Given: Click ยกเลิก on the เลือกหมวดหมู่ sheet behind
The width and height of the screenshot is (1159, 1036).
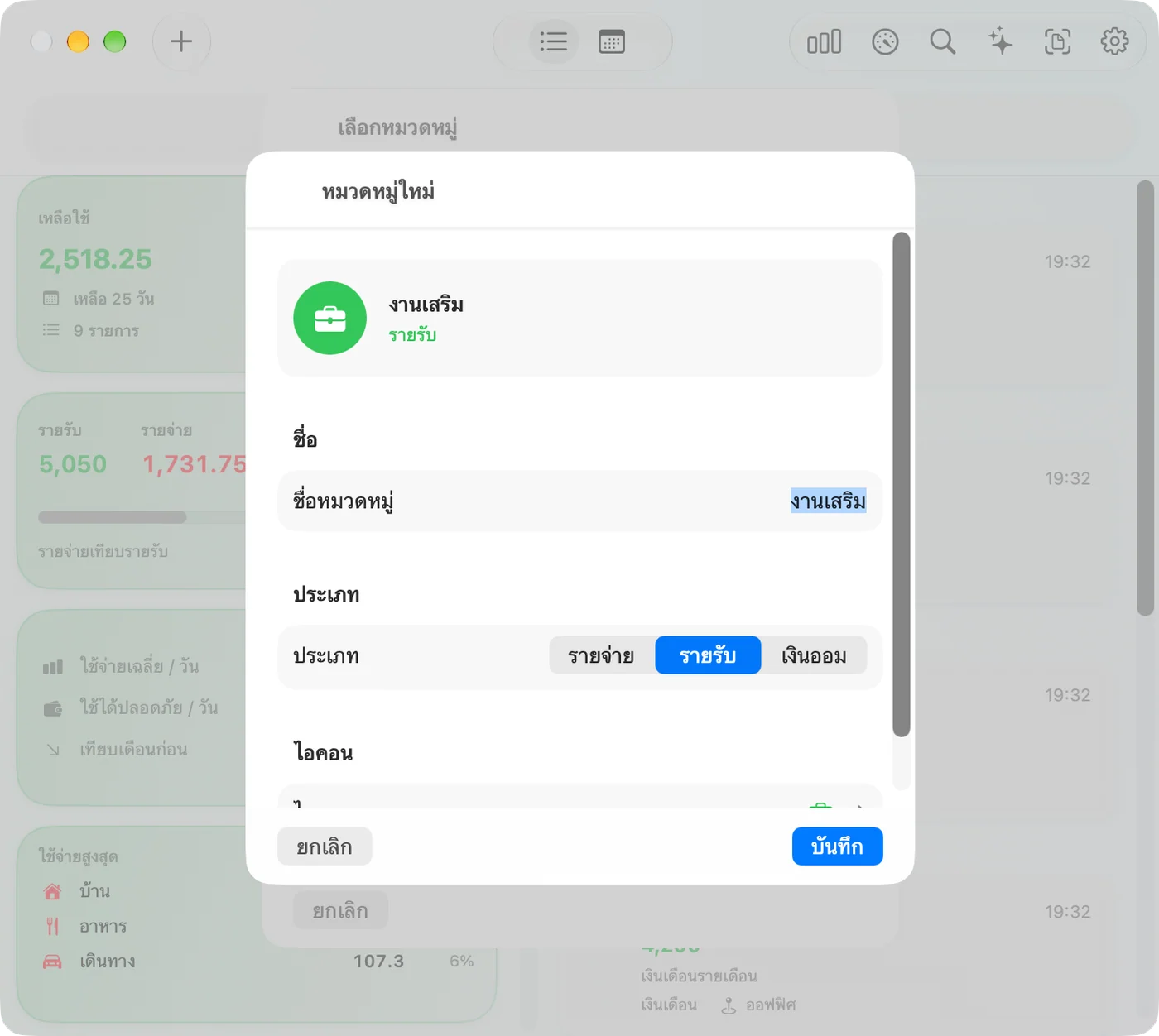Looking at the screenshot, I should pos(340,910).
